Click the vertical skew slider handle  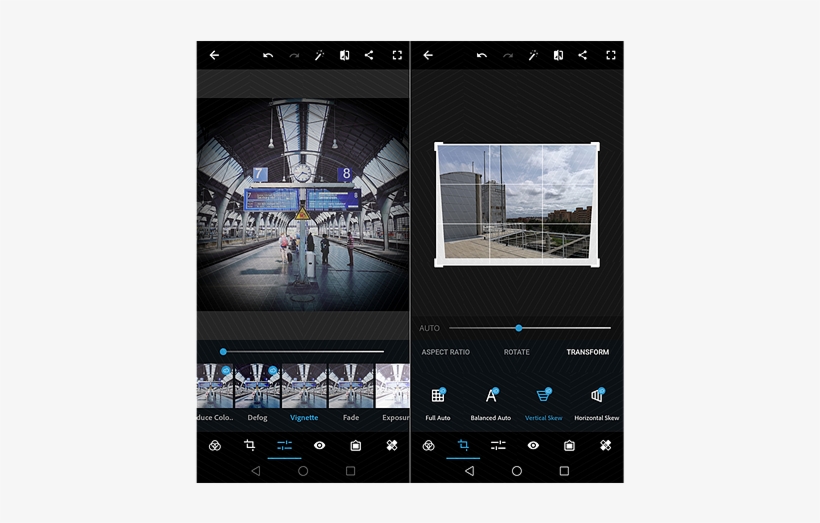pyautogui.click(x=519, y=328)
